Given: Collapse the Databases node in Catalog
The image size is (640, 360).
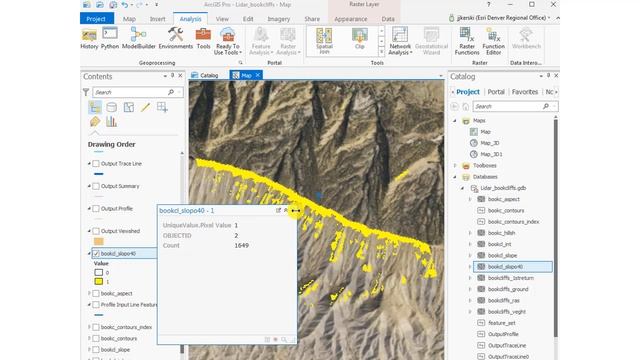Looking at the screenshot, I should (x=455, y=177).
